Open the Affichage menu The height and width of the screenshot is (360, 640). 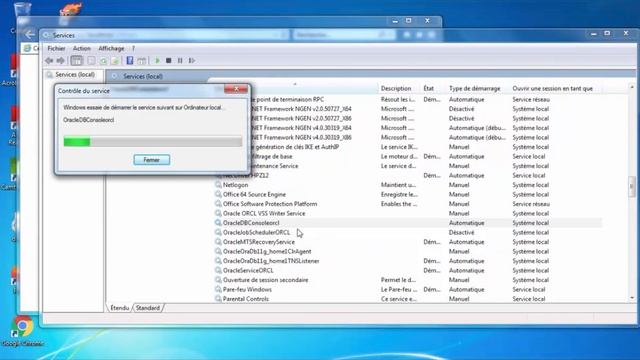pyautogui.click(x=111, y=48)
